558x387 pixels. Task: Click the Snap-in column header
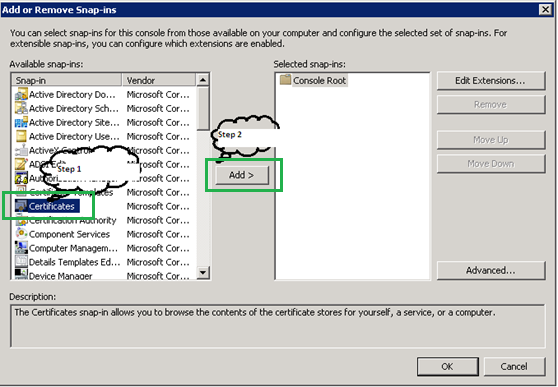tap(67, 80)
